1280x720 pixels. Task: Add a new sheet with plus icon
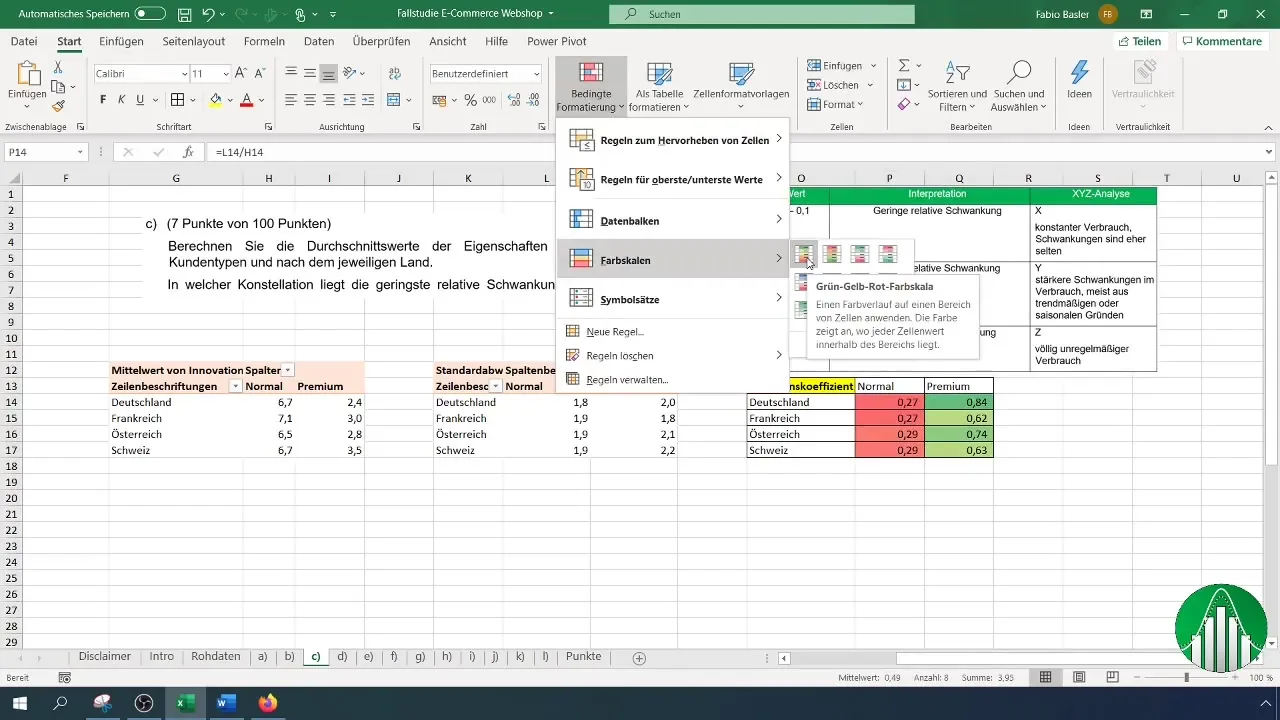point(639,658)
